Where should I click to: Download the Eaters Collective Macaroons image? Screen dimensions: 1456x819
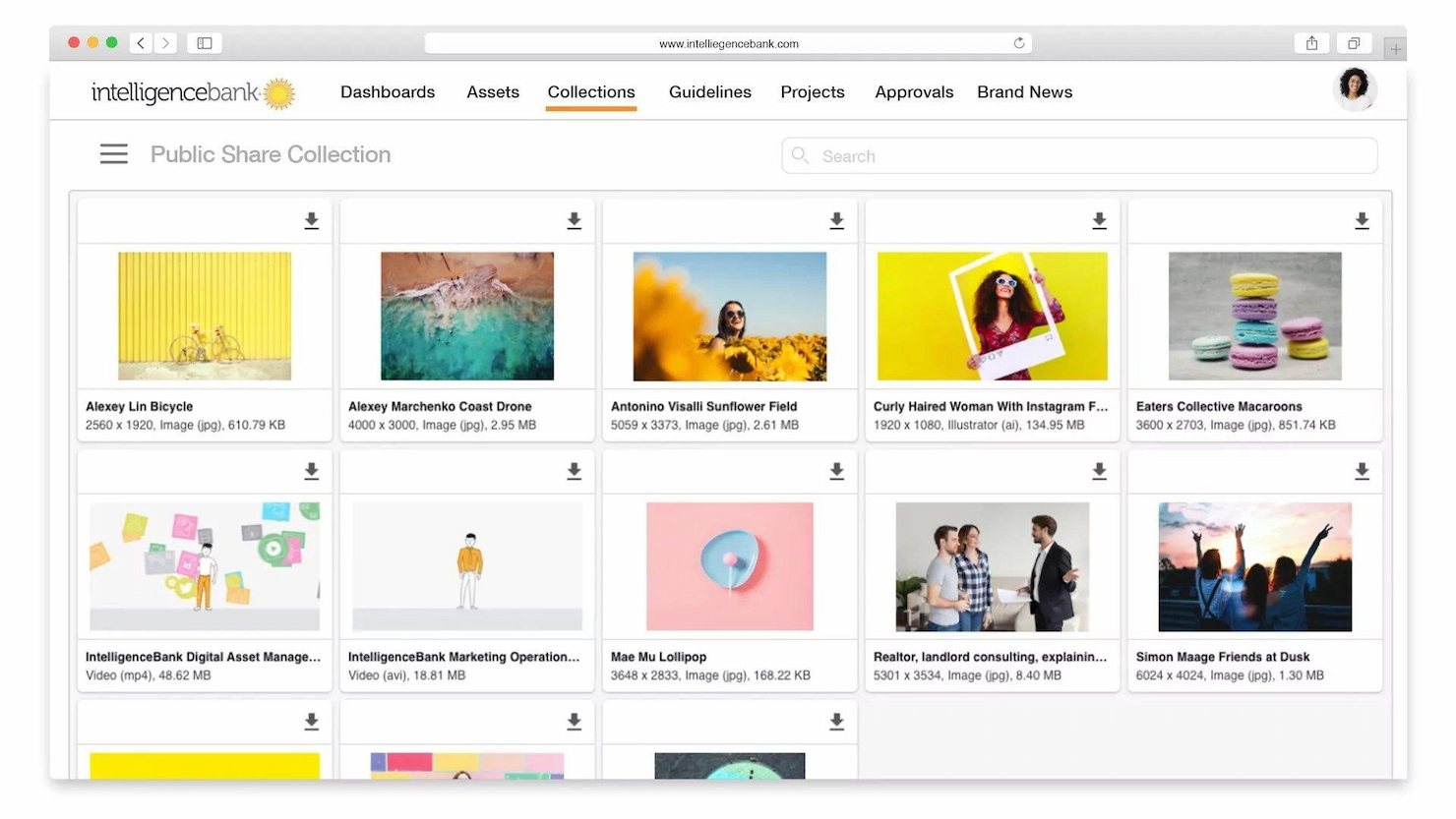point(1362,221)
